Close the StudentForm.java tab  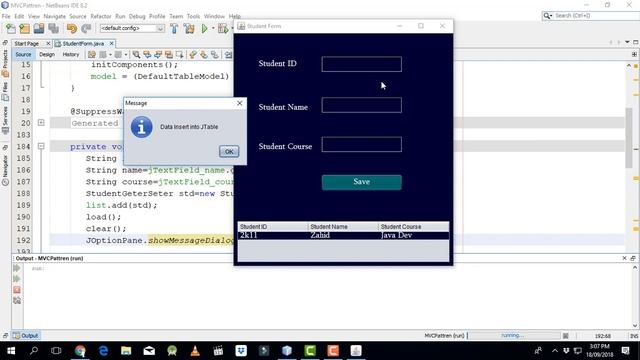(111, 43)
